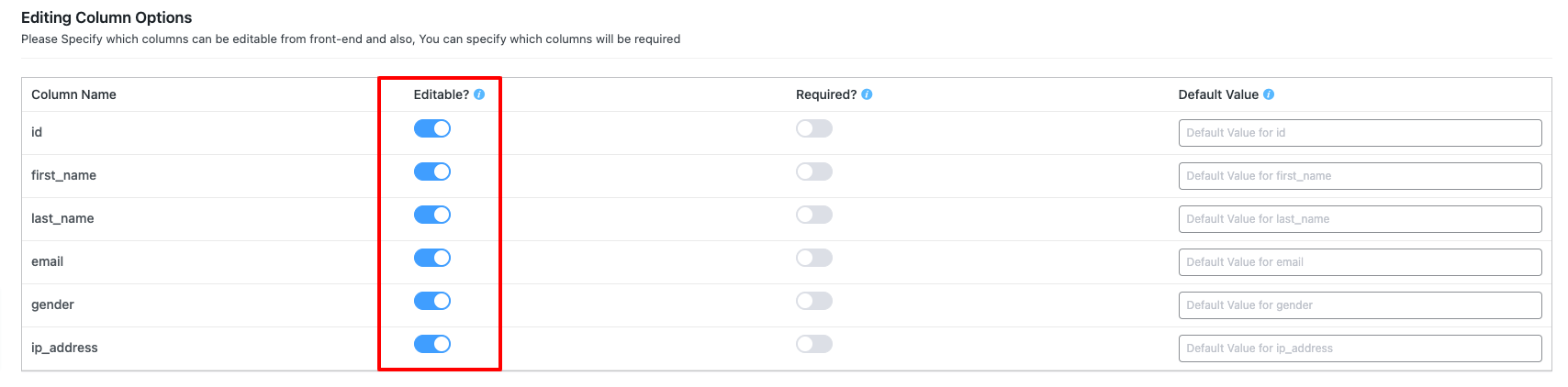Make first_name column required
Screen dimensions: 1568x387
point(814,171)
